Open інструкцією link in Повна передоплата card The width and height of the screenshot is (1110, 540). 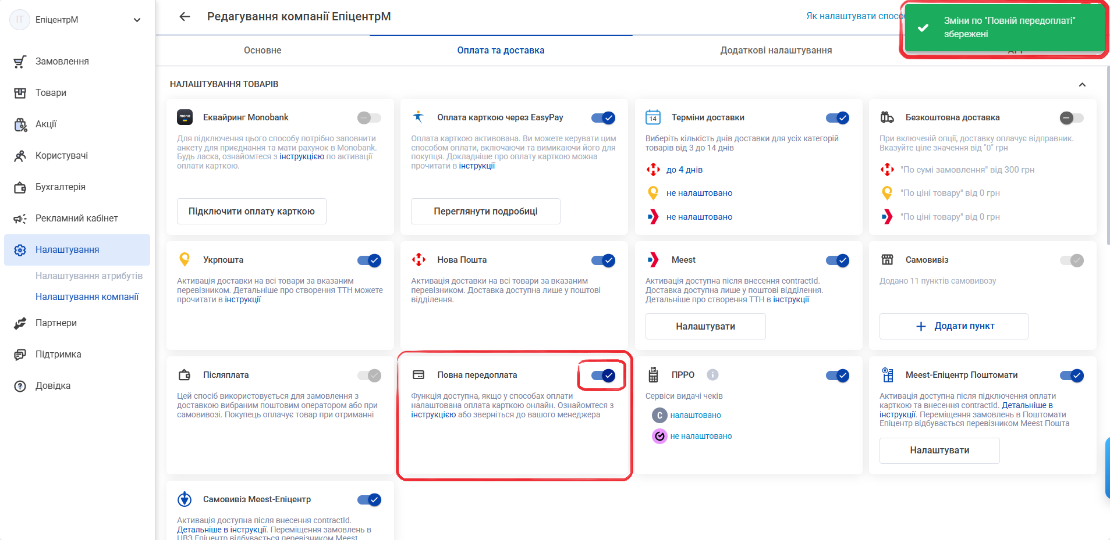(x=433, y=415)
